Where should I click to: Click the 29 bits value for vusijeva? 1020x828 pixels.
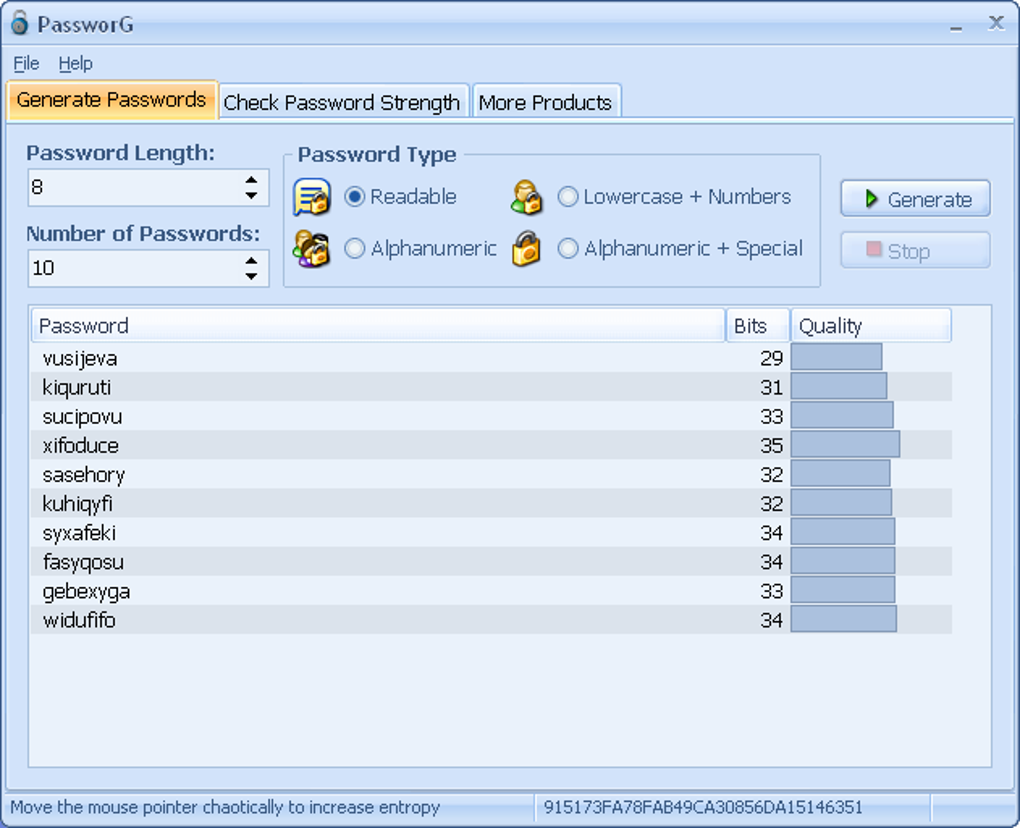pyautogui.click(x=772, y=358)
